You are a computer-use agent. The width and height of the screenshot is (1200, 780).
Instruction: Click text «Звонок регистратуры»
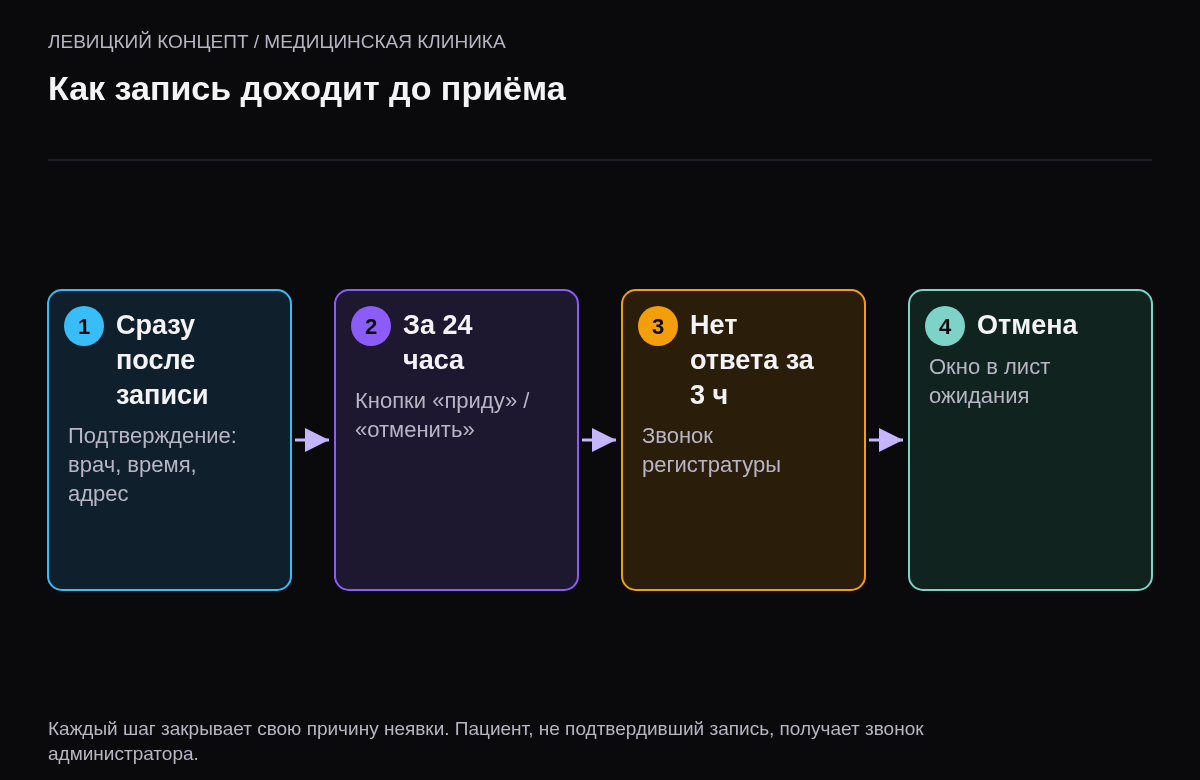(711, 450)
